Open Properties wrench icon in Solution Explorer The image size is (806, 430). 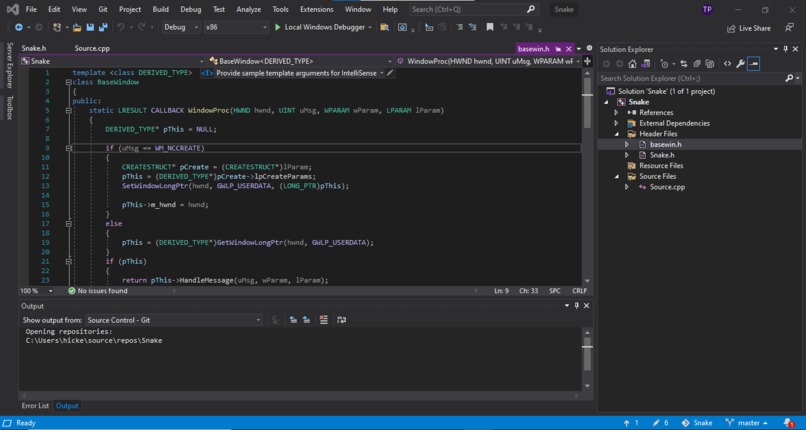(x=740, y=64)
